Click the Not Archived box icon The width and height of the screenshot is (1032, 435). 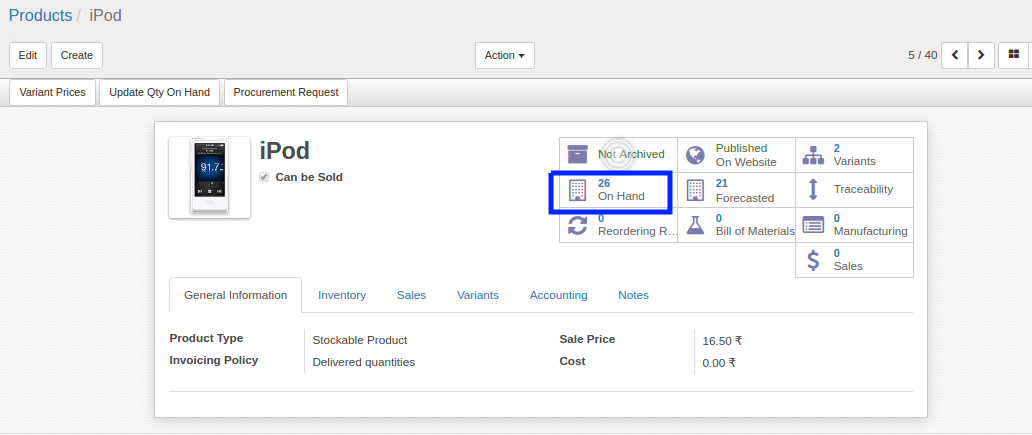click(577, 155)
